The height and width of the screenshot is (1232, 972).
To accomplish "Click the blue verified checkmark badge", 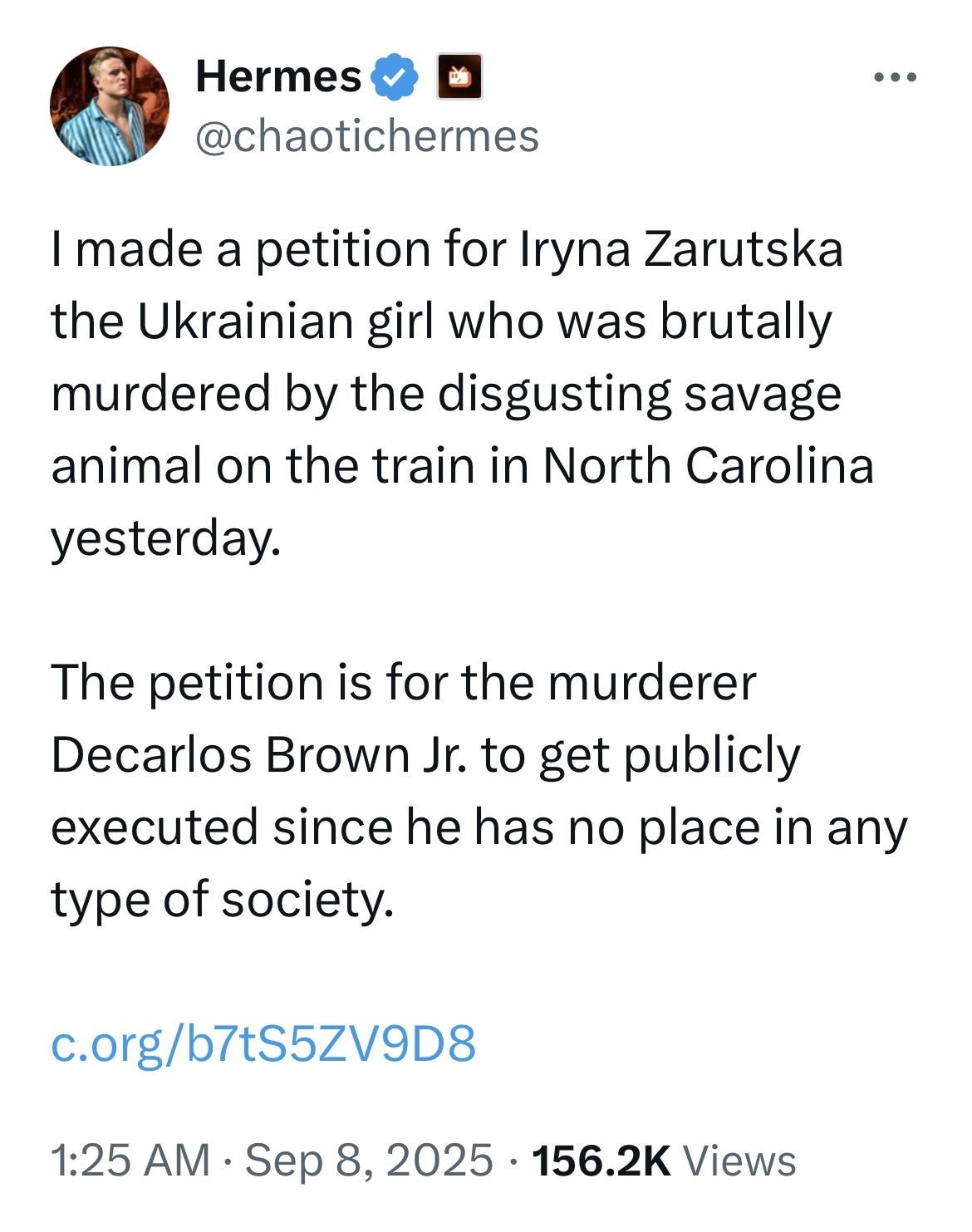I will (x=397, y=78).
